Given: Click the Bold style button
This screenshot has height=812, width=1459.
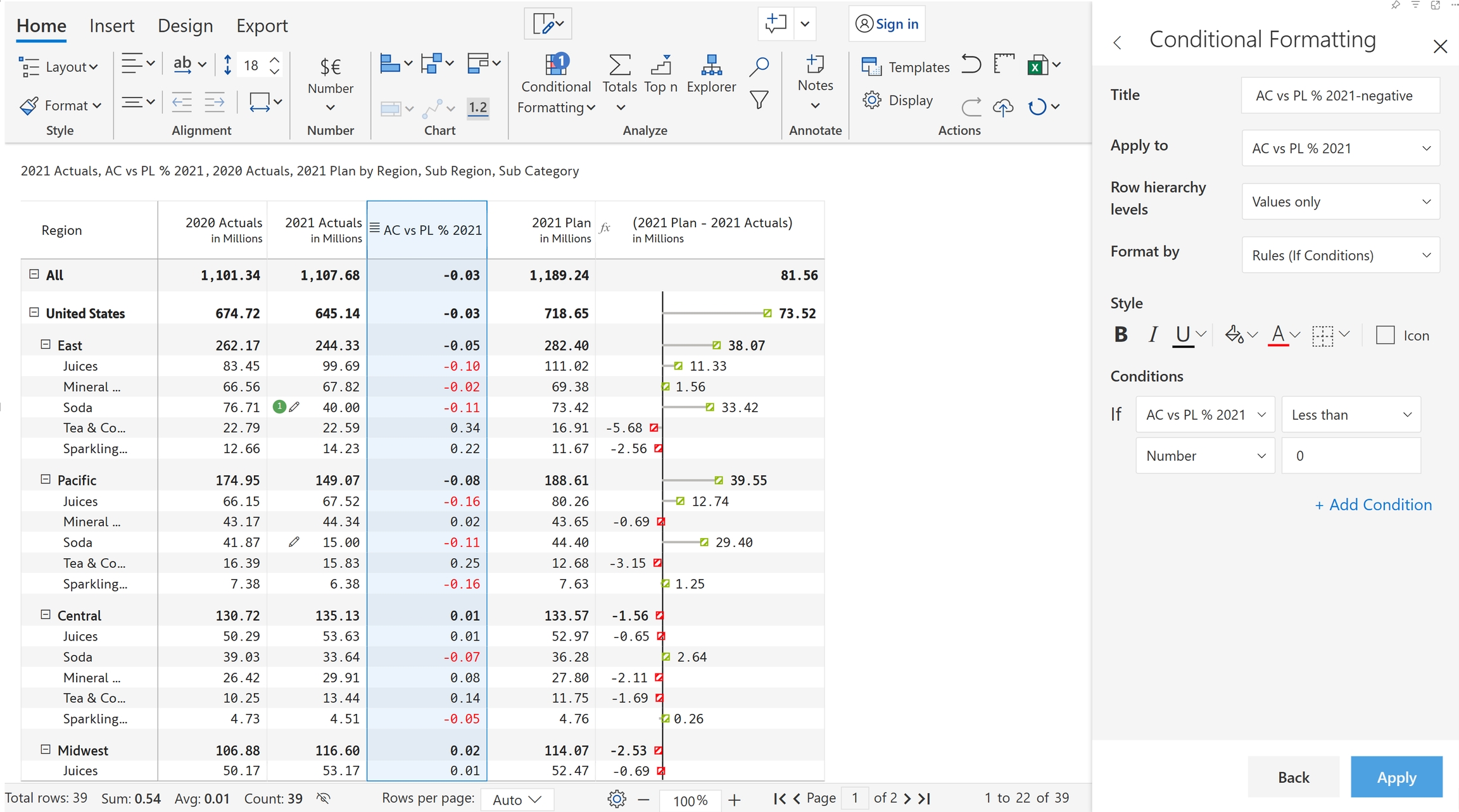Looking at the screenshot, I should pyautogui.click(x=1120, y=335).
